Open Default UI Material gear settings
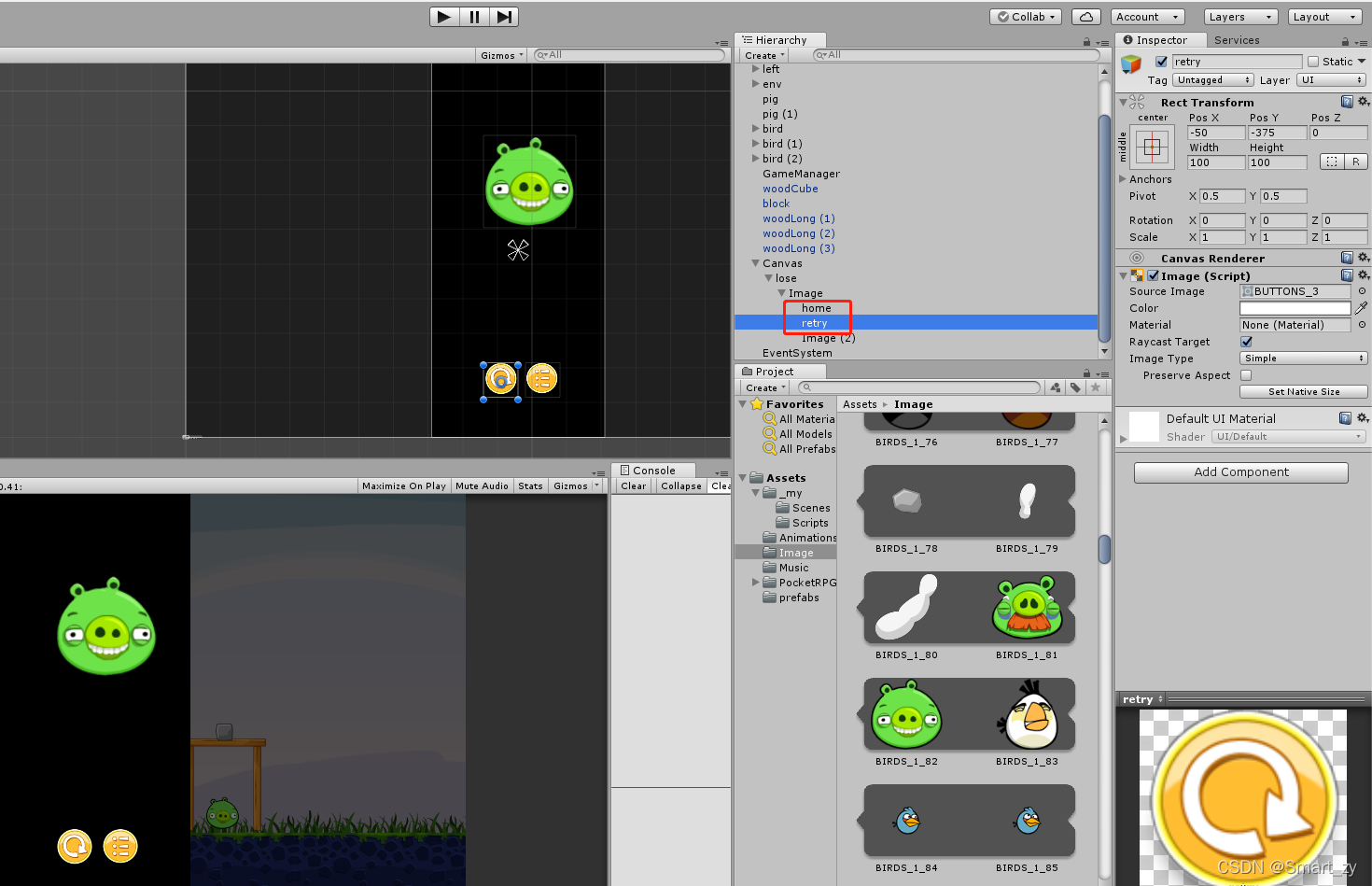 tap(1363, 418)
